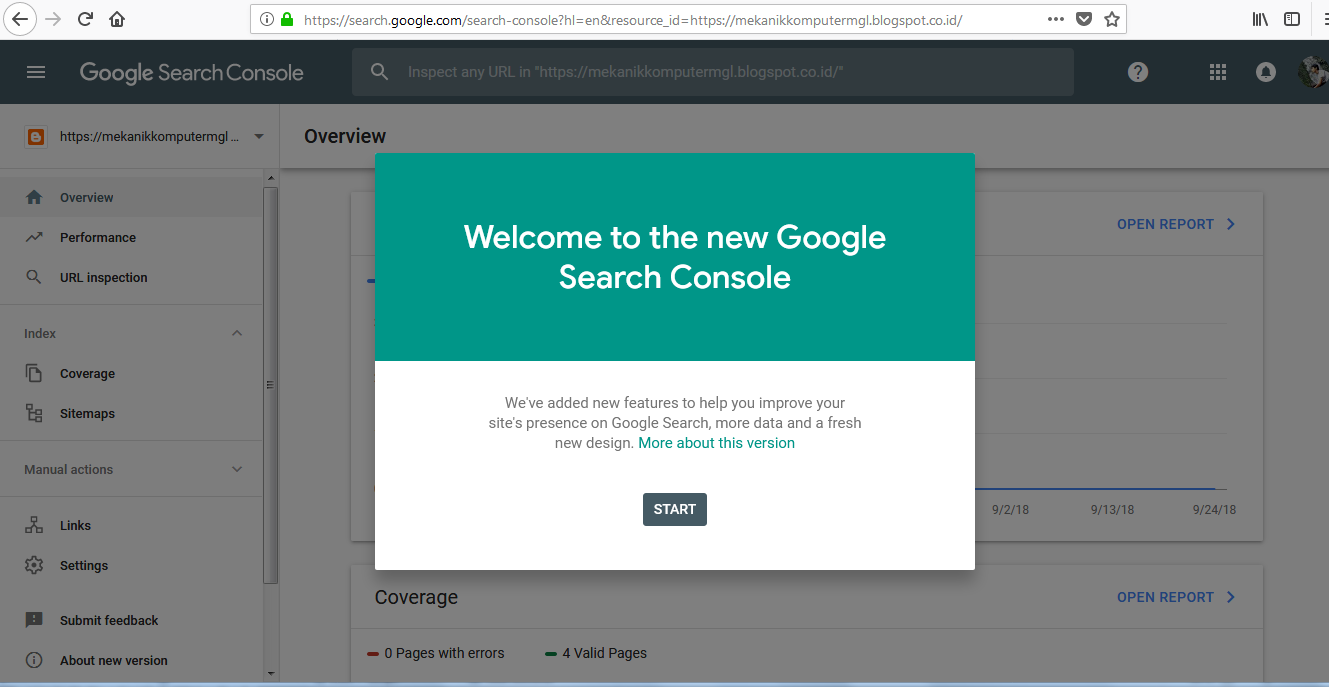Click the Settings gear icon
This screenshot has height=687, width=1329.
click(34, 565)
